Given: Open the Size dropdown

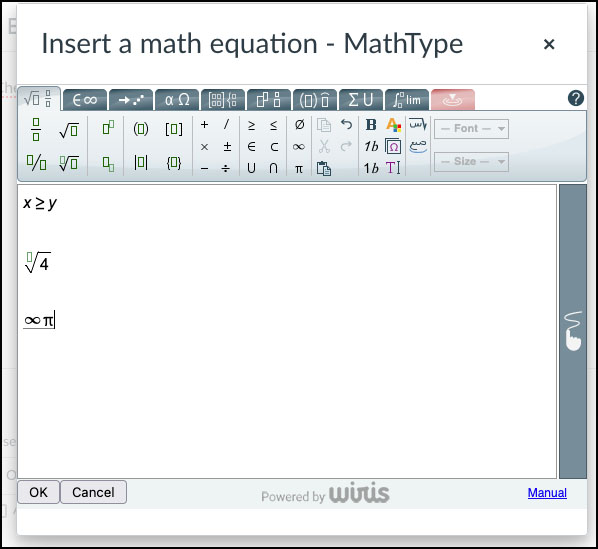Looking at the screenshot, I should [471, 162].
